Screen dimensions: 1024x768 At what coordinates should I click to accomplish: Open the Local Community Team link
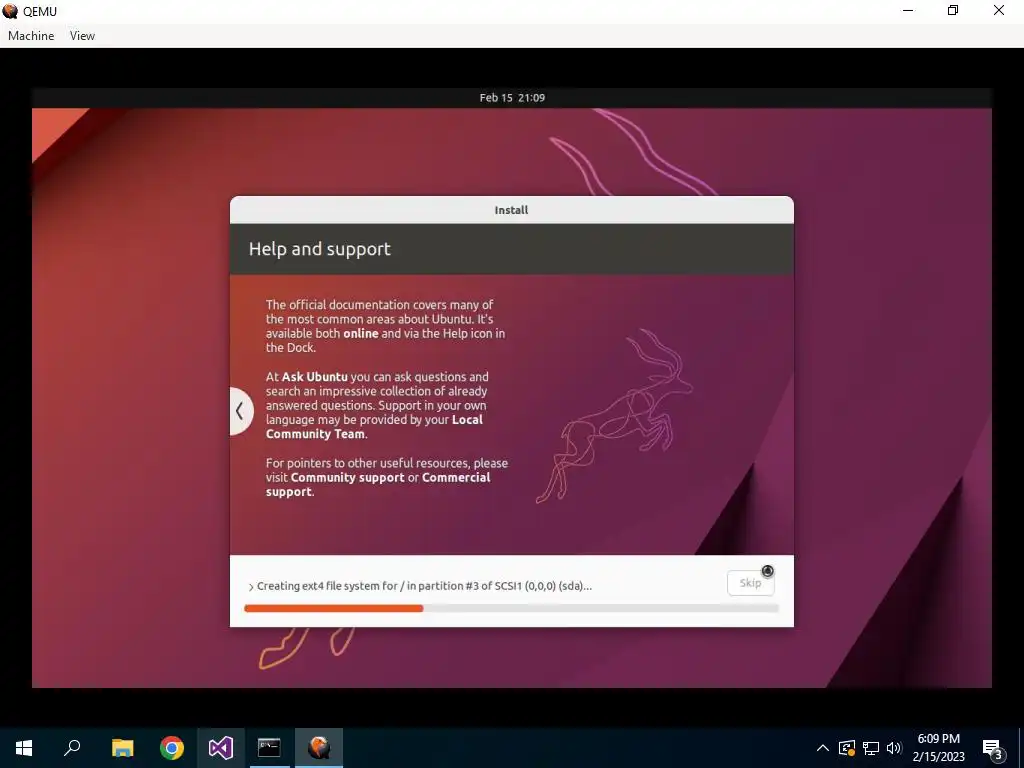(x=374, y=427)
